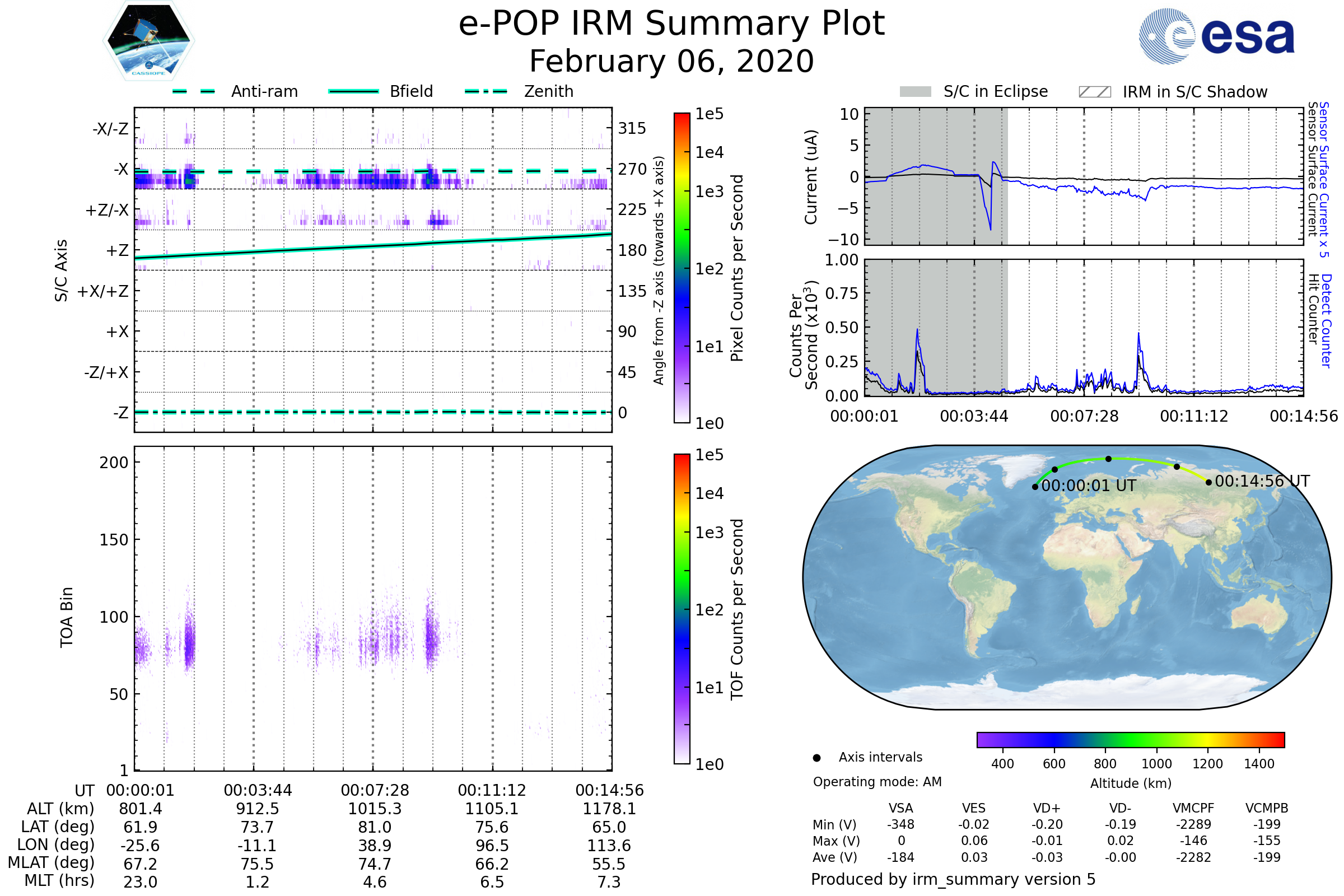Click the CASSIOPE satellite mission logo
Image resolution: width=1344 pixels, height=896 pixels.
pos(148,41)
